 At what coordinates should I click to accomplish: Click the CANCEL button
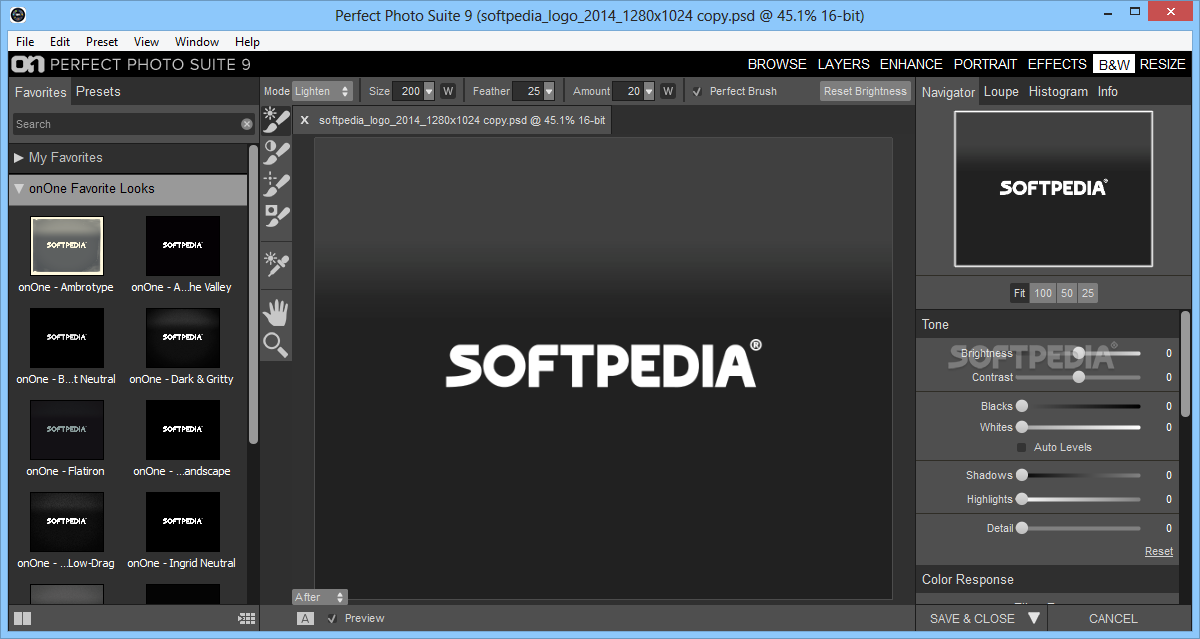[x=1113, y=618]
